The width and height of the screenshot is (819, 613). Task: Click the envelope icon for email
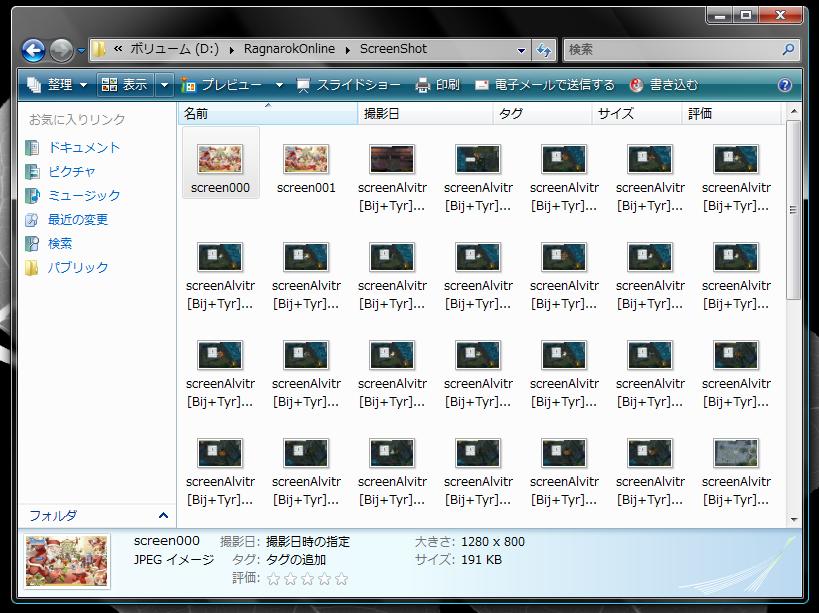482,85
